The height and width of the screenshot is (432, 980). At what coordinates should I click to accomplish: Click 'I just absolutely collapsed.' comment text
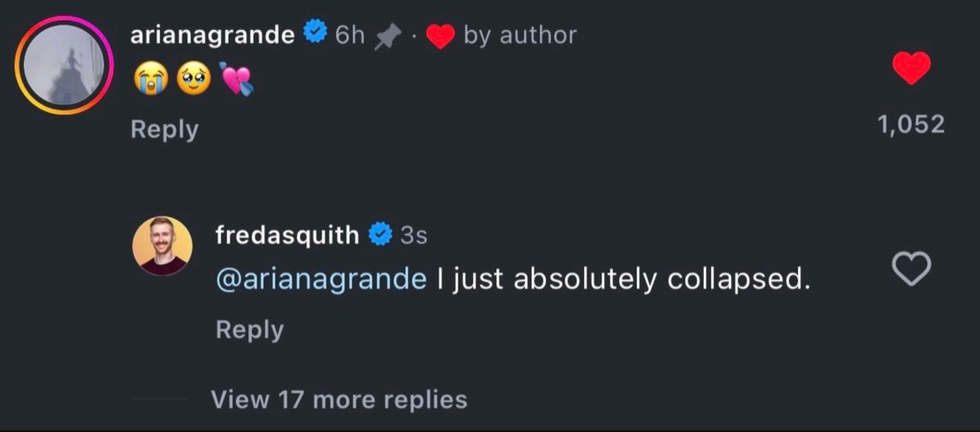[x=624, y=279]
